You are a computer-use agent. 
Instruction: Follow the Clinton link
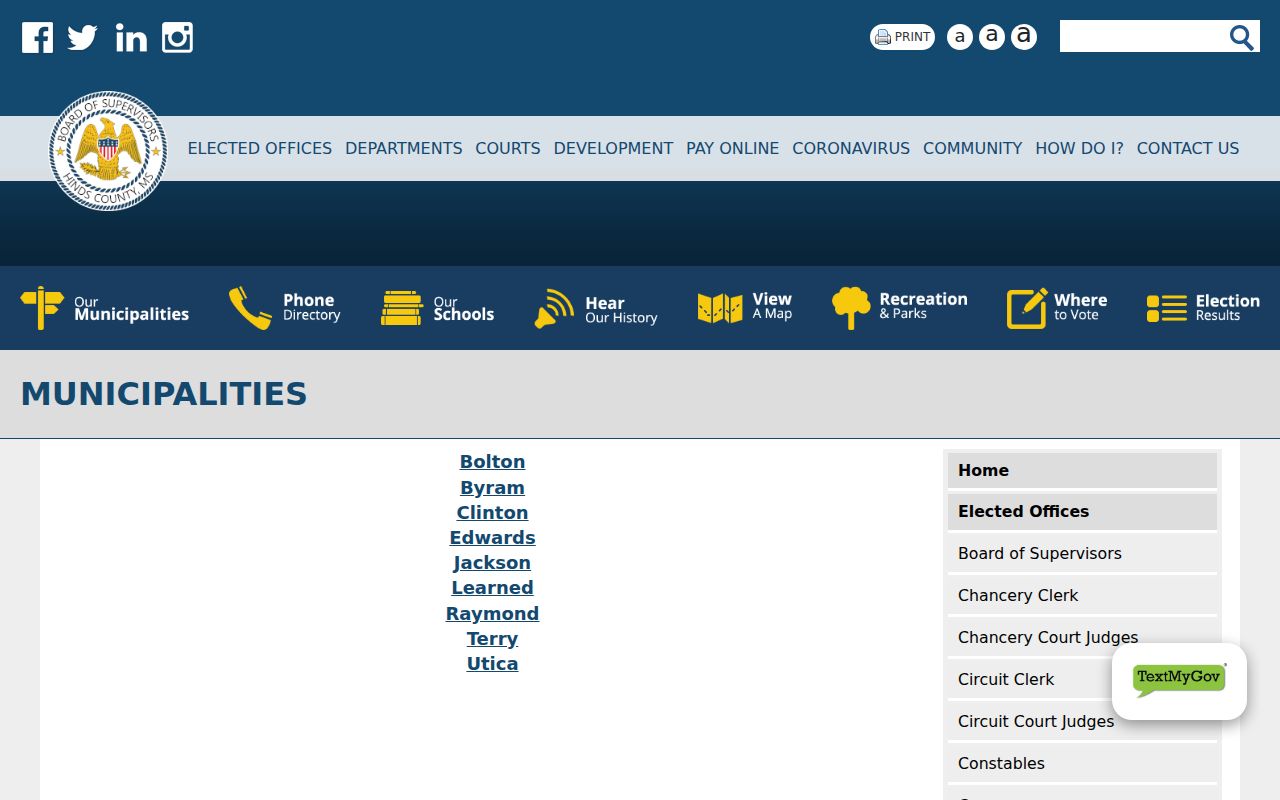492,513
